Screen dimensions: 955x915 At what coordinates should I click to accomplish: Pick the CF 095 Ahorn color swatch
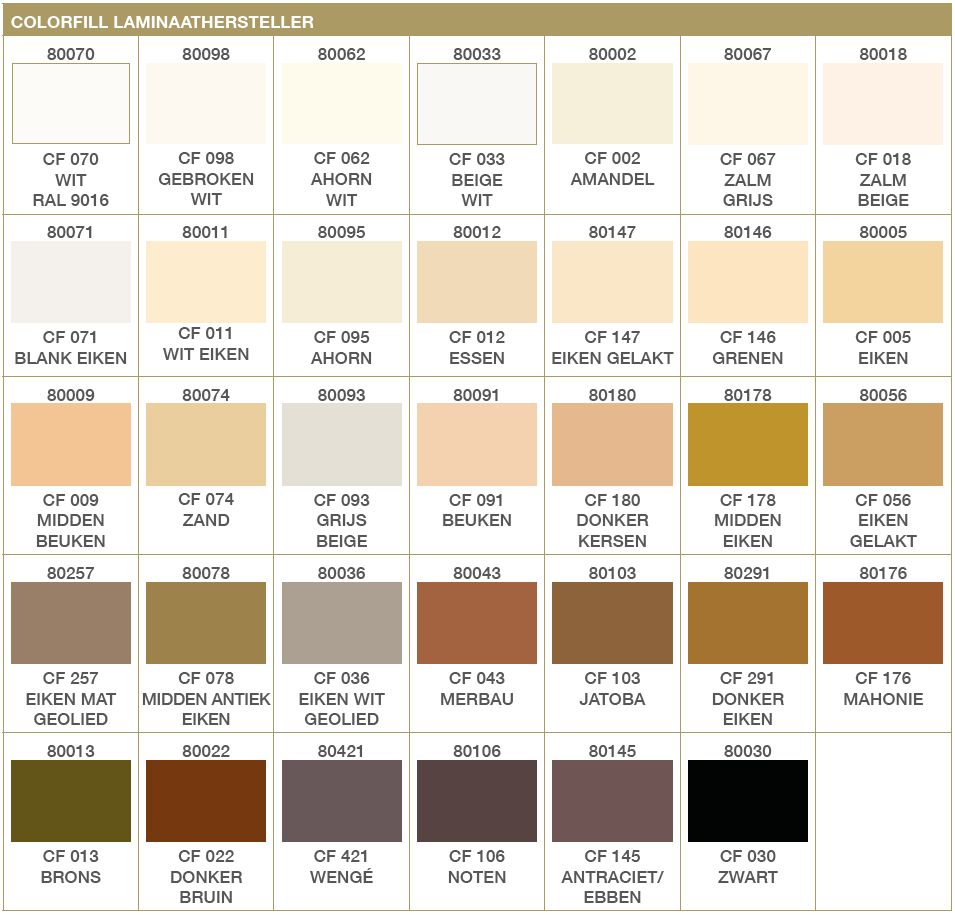(342, 282)
